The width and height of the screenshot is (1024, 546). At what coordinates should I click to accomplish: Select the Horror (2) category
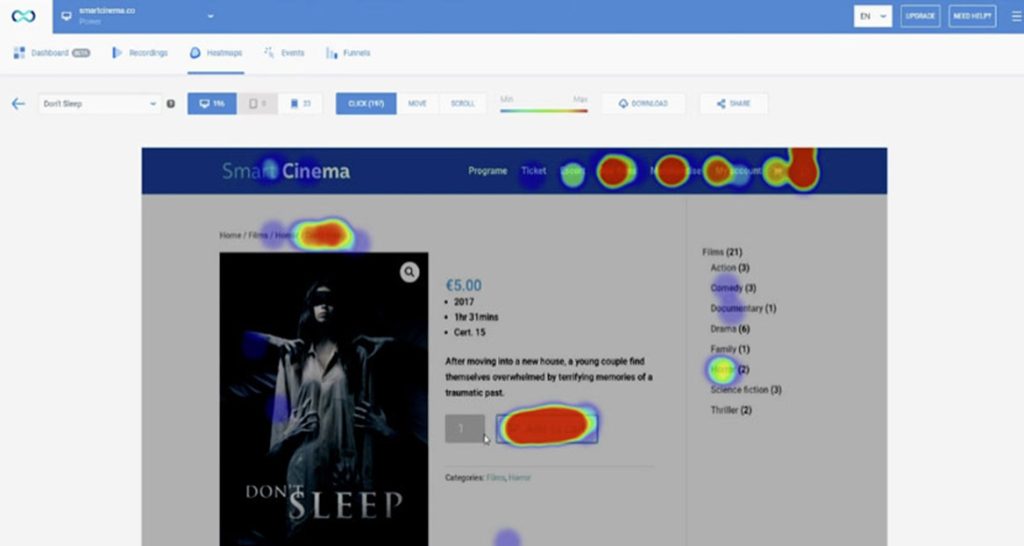729,370
